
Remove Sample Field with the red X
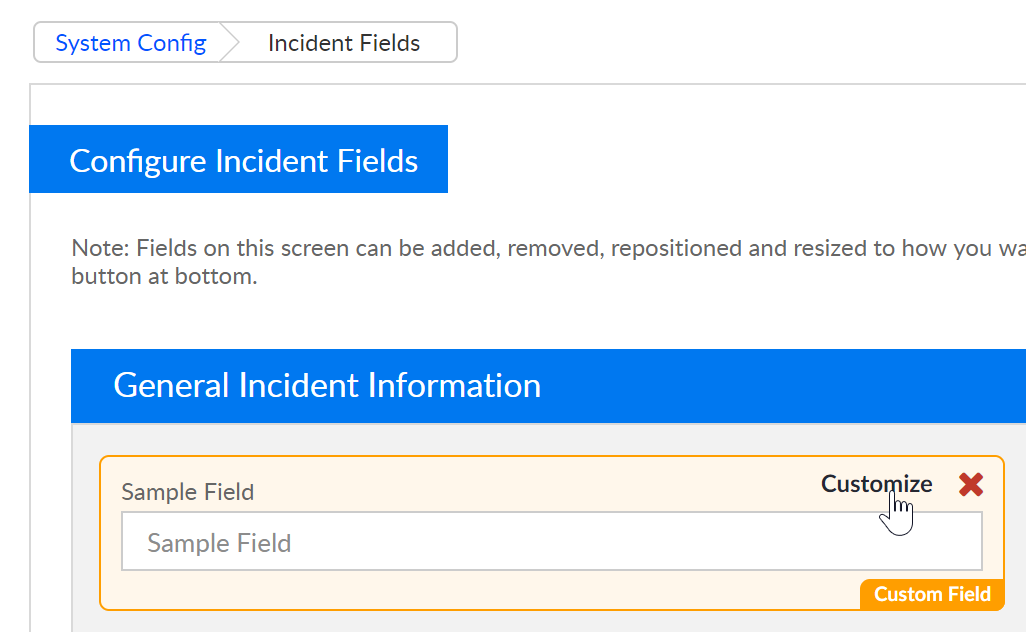(970, 485)
